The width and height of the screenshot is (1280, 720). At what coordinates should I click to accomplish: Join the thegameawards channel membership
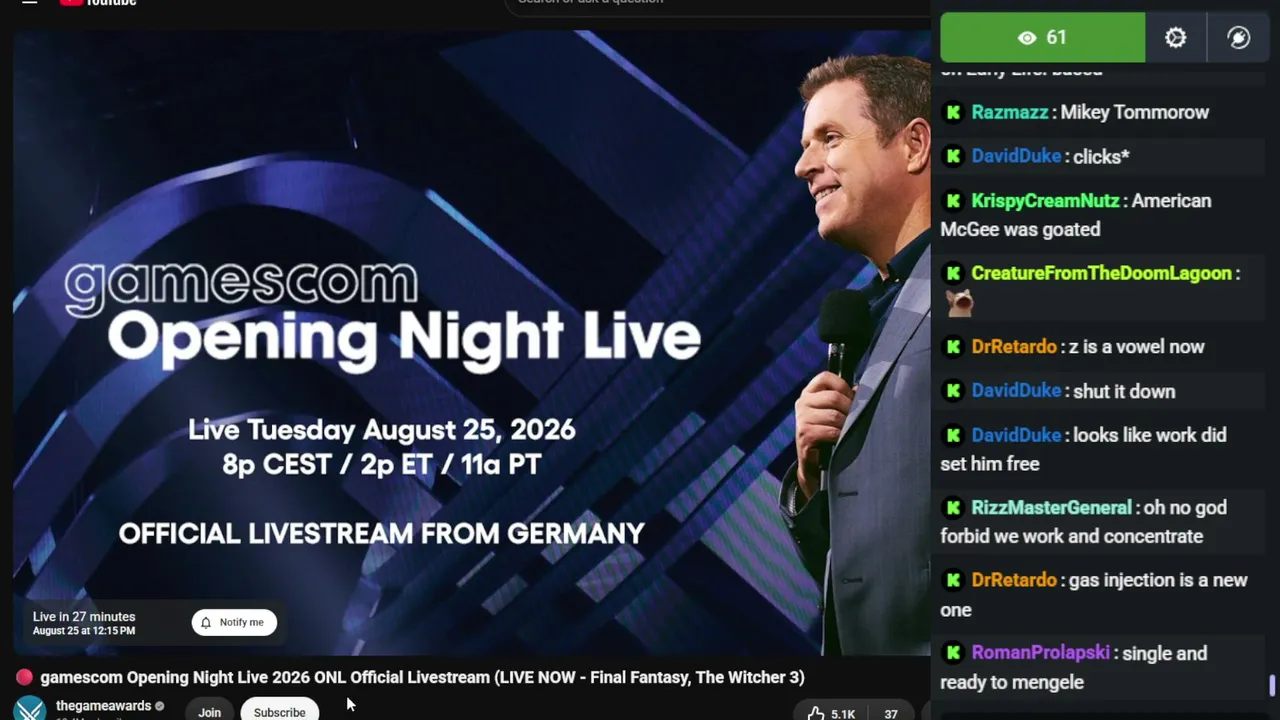tap(209, 712)
